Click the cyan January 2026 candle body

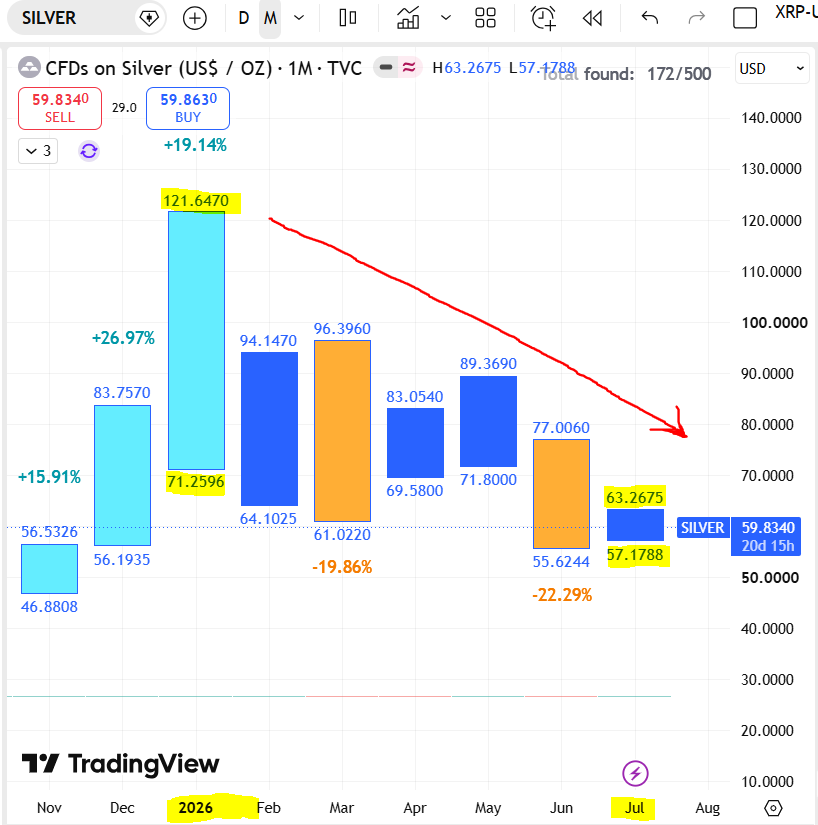[196, 340]
